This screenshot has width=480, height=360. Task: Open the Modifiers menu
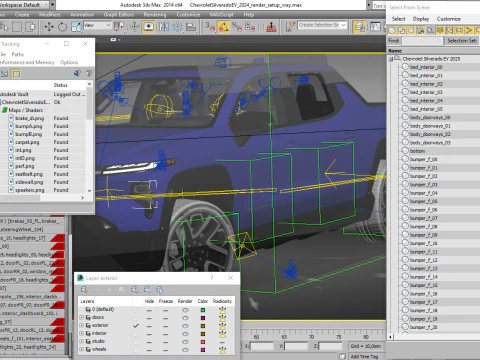(x=49, y=15)
